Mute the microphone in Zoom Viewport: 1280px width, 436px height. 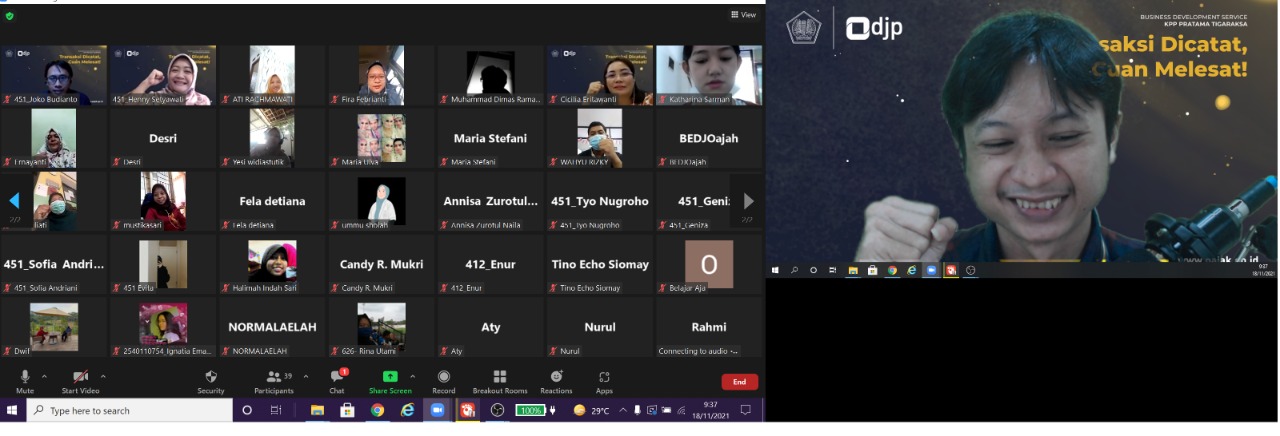click(x=25, y=378)
